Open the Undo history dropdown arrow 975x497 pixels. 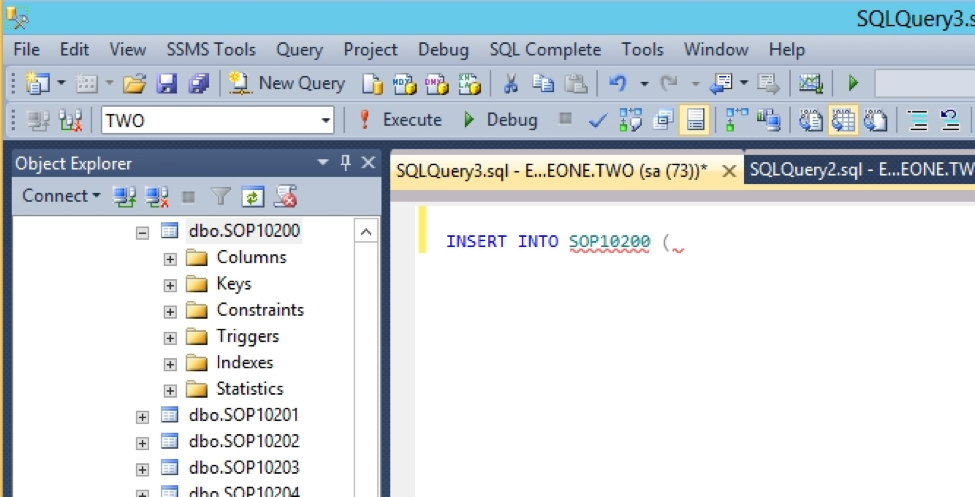click(x=644, y=83)
